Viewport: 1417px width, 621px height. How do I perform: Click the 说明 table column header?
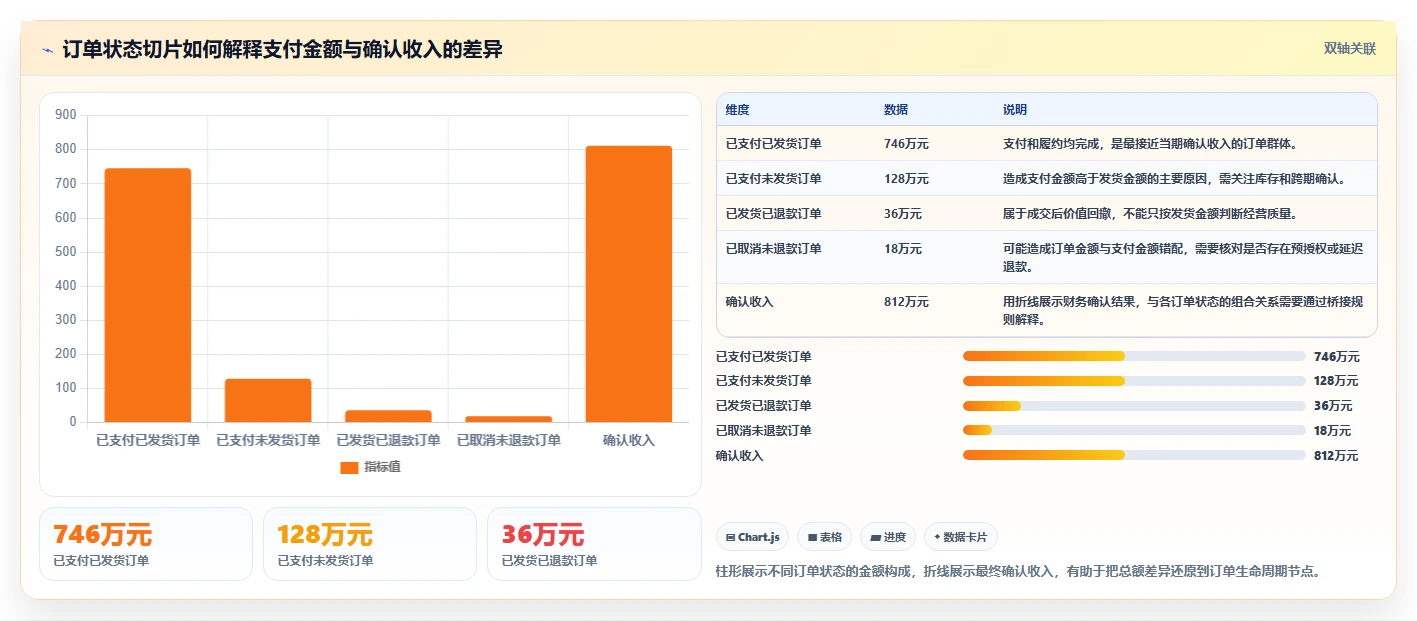(1015, 110)
